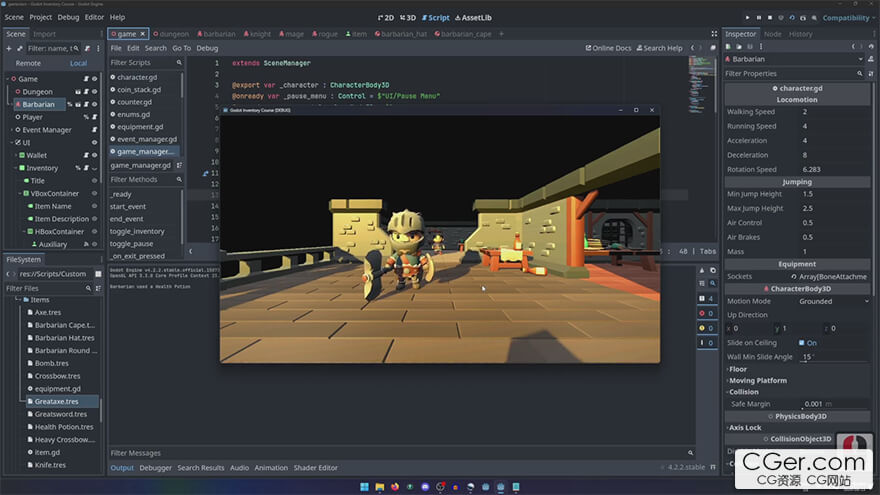Toggle Slide on Ceiling checkbox
The height and width of the screenshot is (495, 880).
[801, 343]
